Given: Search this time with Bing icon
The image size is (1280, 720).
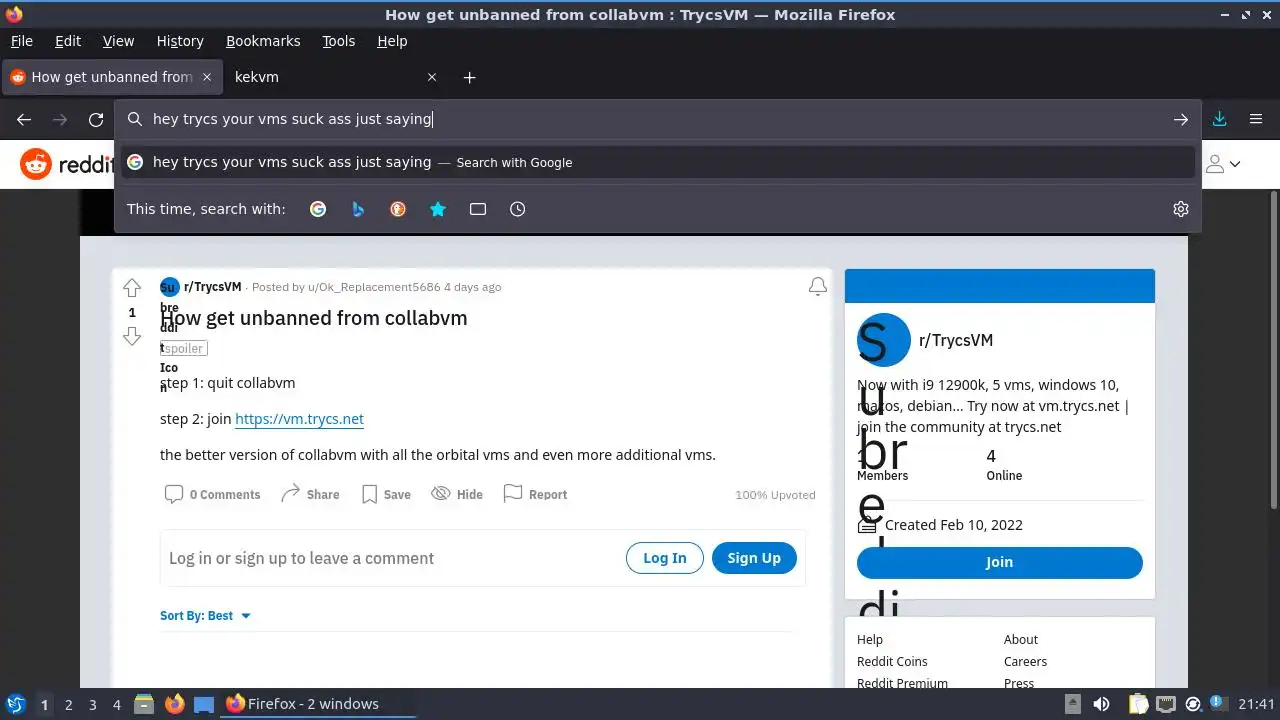Looking at the screenshot, I should tap(358, 209).
